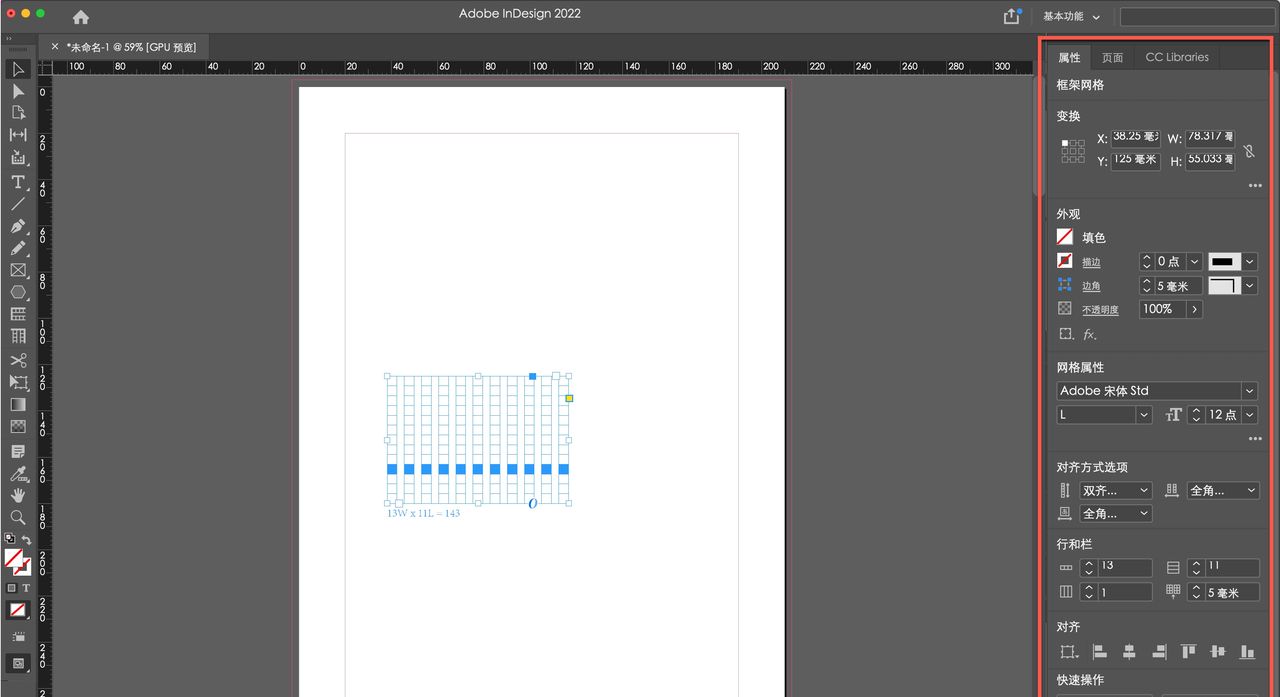Image resolution: width=1280 pixels, height=697 pixels.
Task: Show more transform options ellipsis
Action: pyautogui.click(x=1254, y=186)
